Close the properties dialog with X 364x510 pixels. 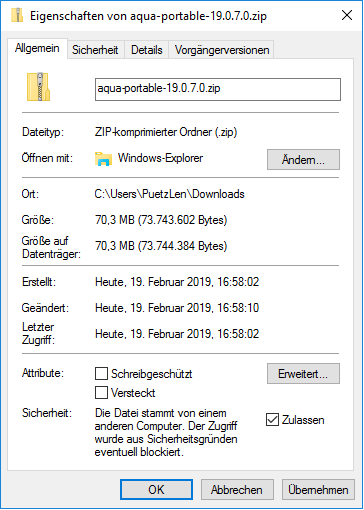[347, 15]
